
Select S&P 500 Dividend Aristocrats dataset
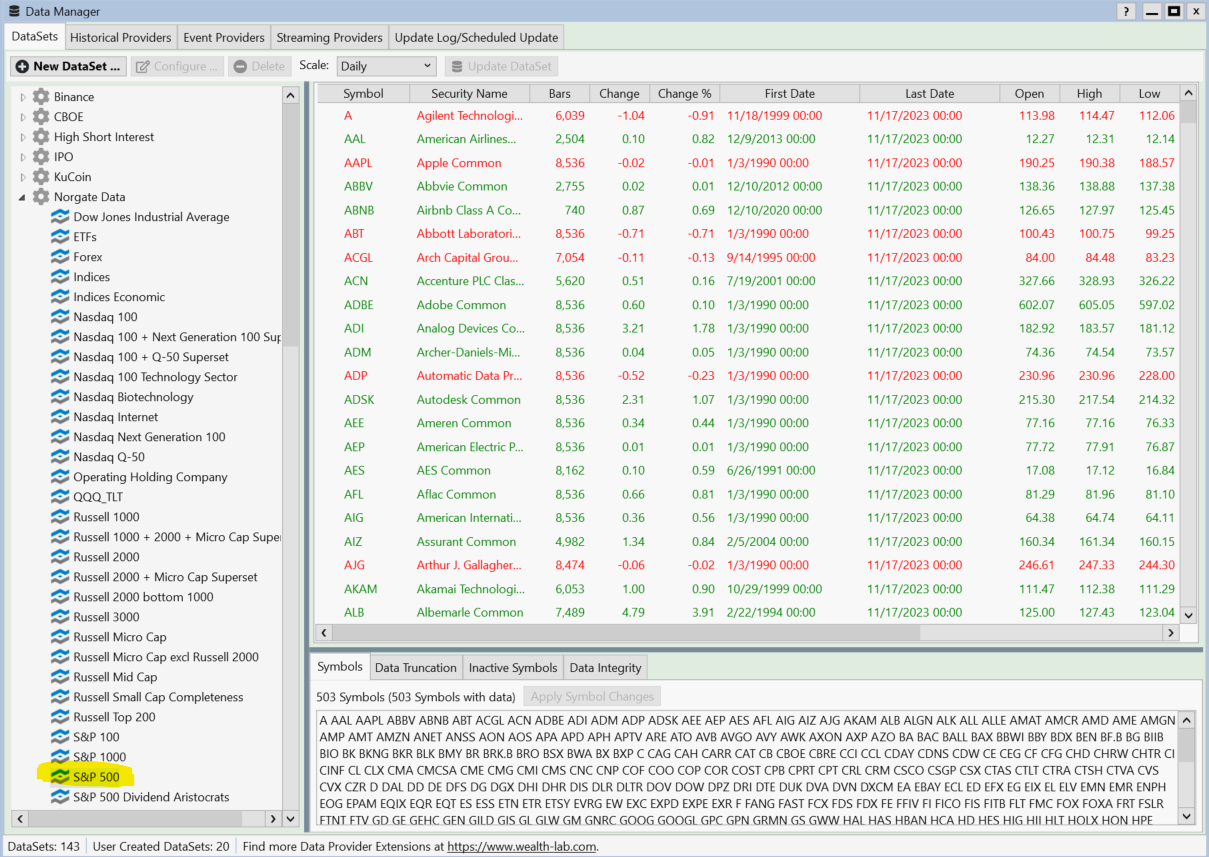click(151, 797)
